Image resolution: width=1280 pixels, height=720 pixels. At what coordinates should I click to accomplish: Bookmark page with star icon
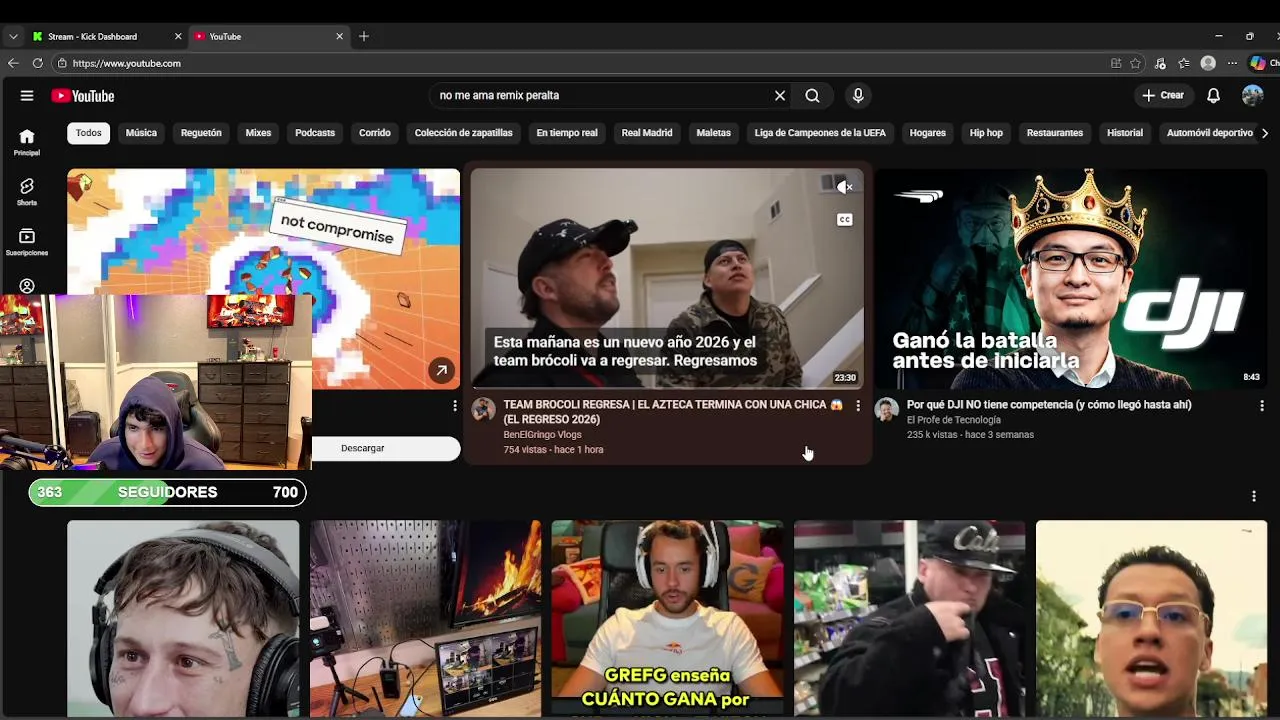1135,63
